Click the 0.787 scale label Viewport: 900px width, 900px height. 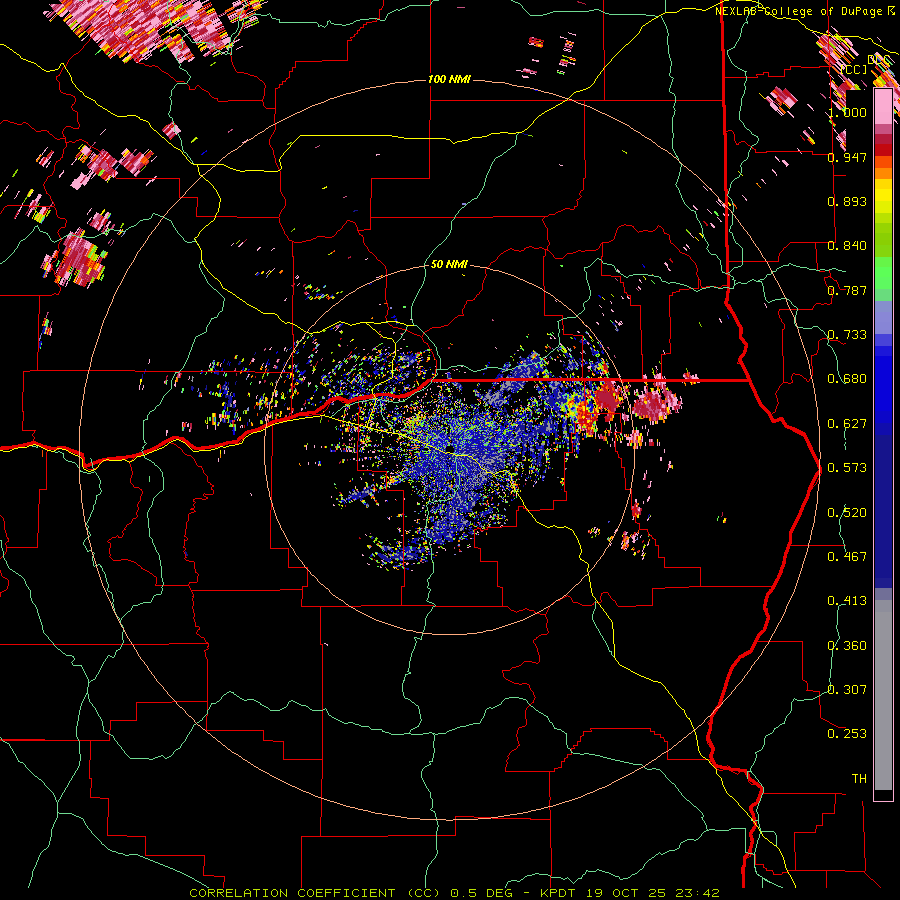(847, 290)
